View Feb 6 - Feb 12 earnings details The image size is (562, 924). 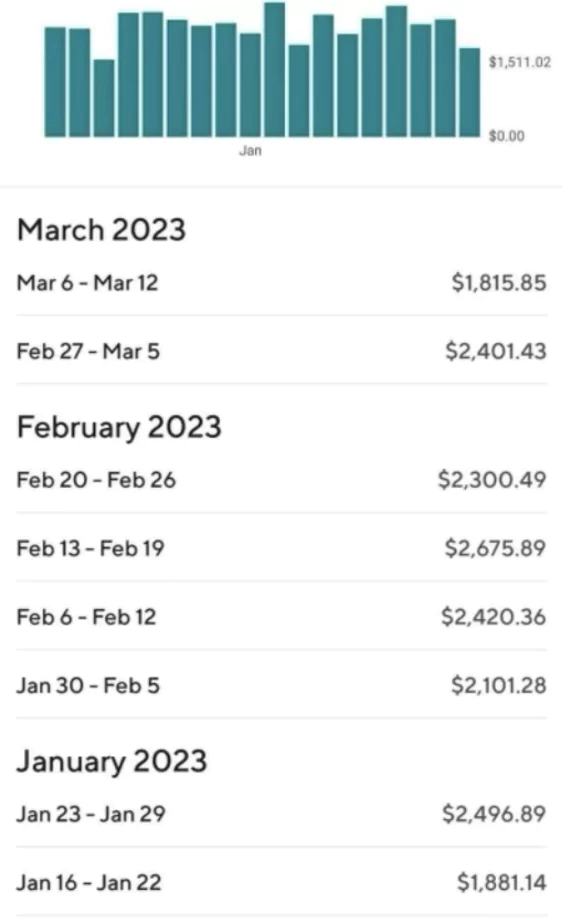click(282, 617)
